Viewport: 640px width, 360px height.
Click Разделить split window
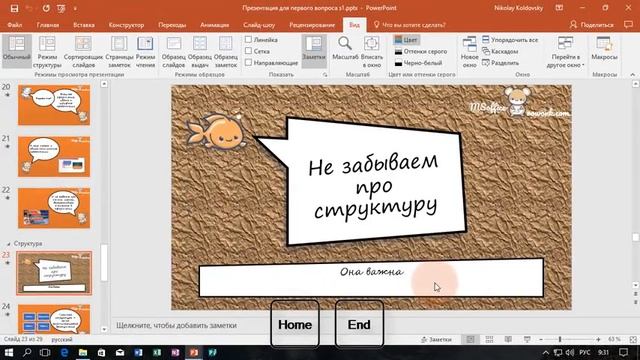501,63
